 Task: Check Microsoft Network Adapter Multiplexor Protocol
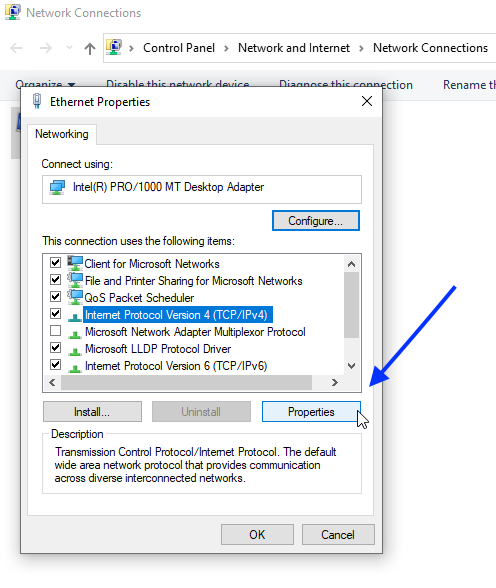click(x=55, y=331)
